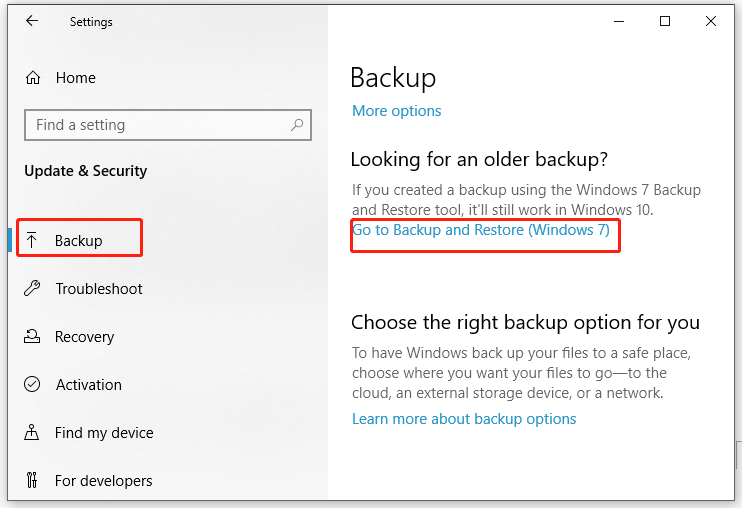The height and width of the screenshot is (508, 742).
Task: Go to Backup and Restore (Windows 7)
Action: click(x=481, y=230)
